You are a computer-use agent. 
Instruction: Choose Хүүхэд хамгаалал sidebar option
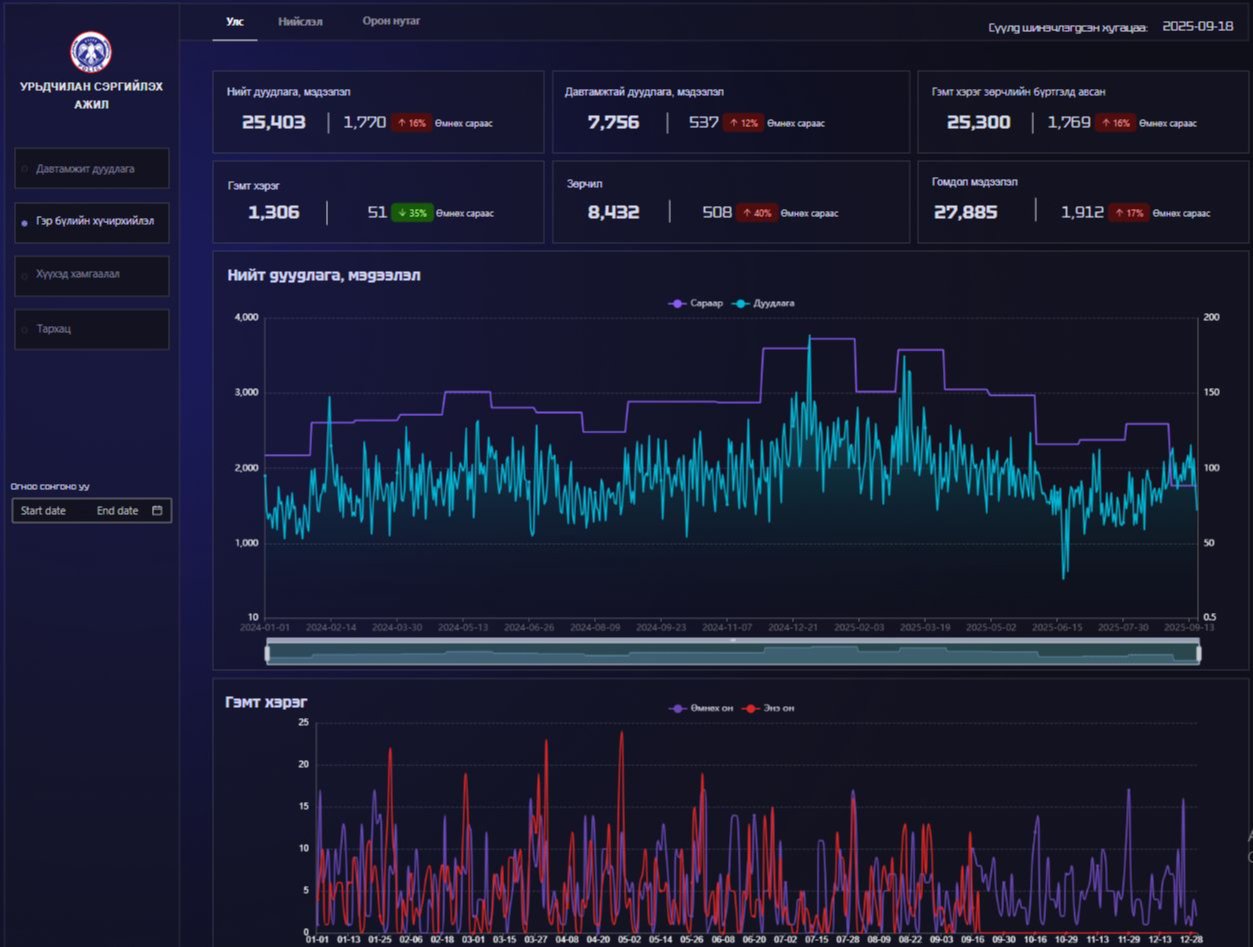point(92,275)
